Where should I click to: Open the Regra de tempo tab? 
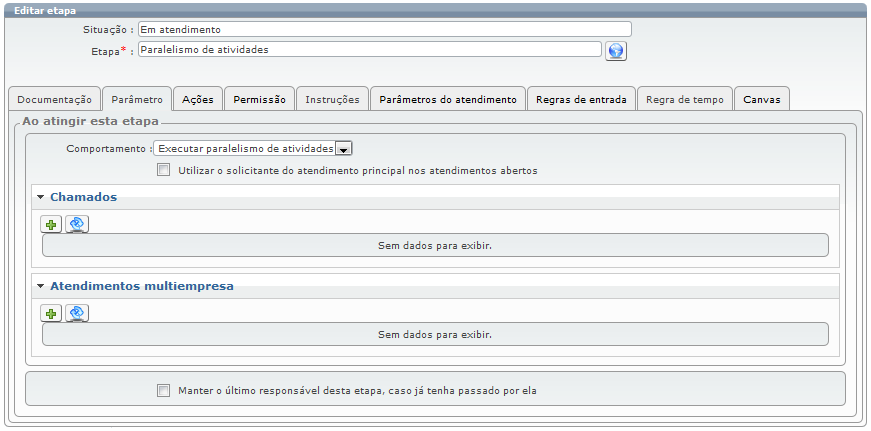point(684,100)
